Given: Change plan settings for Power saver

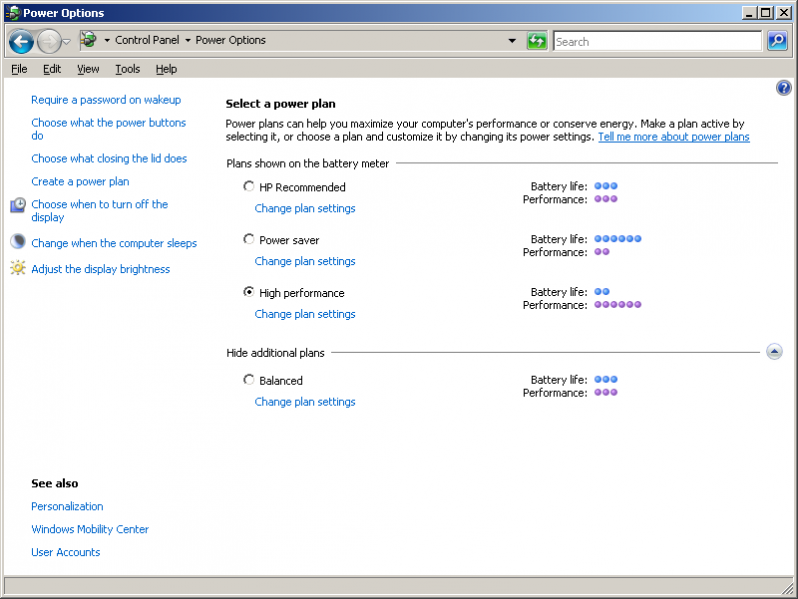Looking at the screenshot, I should pyautogui.click(x=305, y=261).
